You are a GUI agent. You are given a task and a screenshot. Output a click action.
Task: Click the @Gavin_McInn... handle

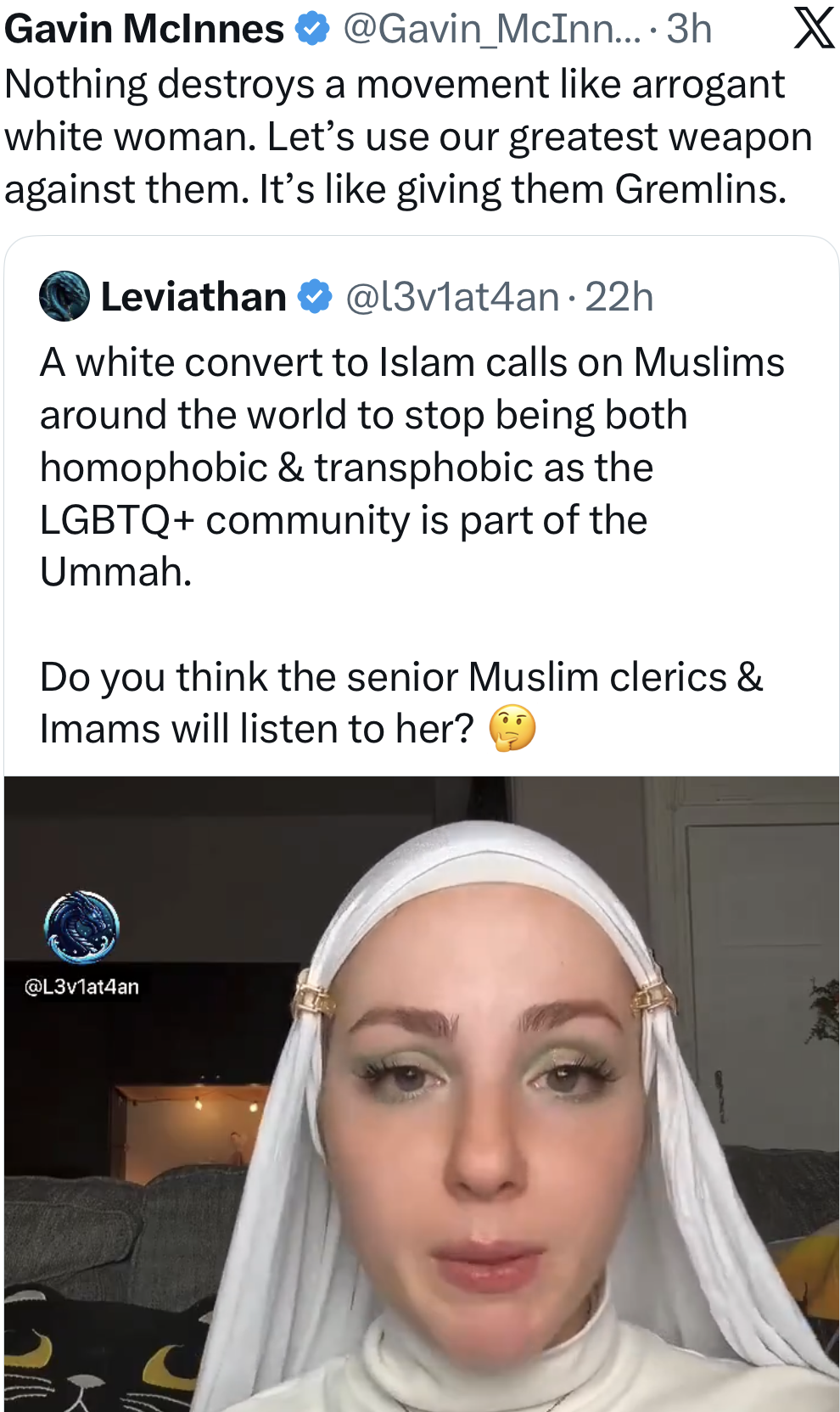(492, 30)
